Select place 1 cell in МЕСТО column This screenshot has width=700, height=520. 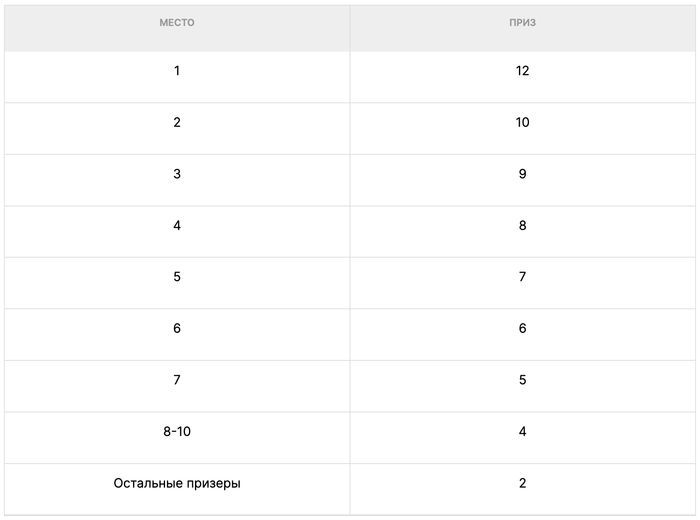(x=177, y=71)
